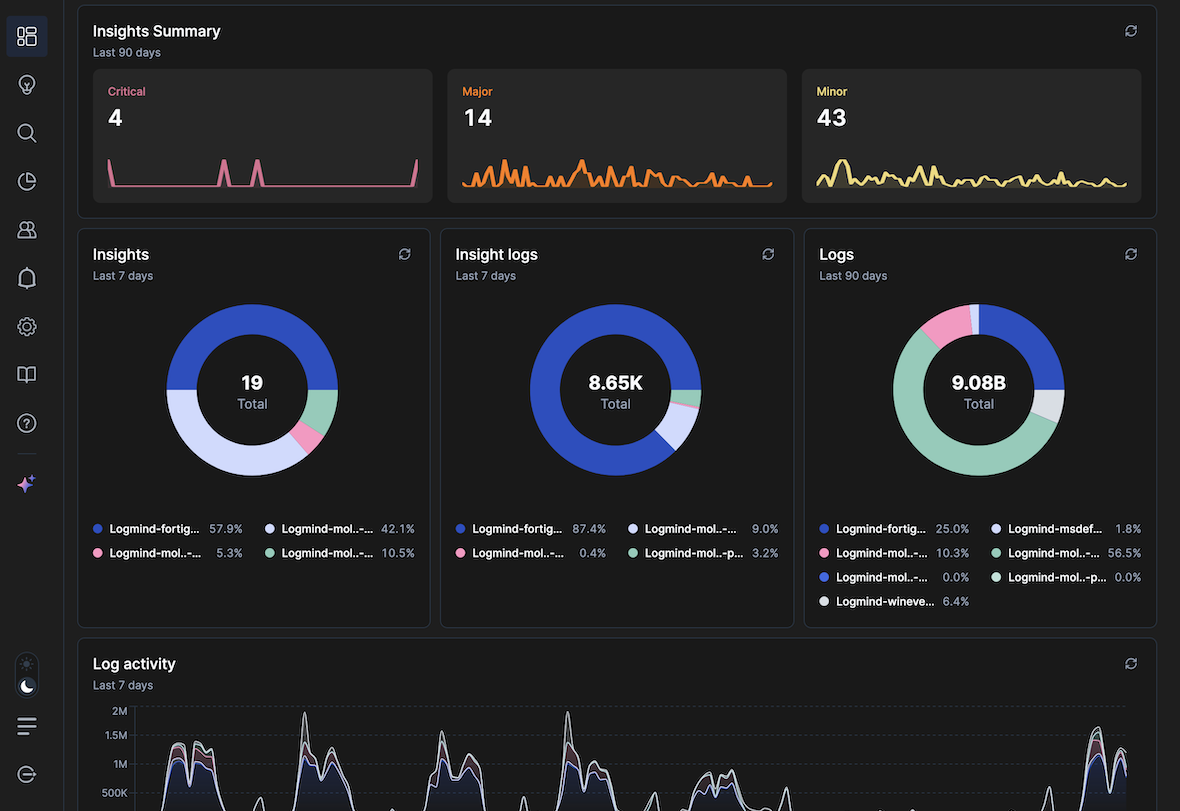The height and width of the screenshot is (811, 1180).
Task: Toggle Insight logs legend entry with 0.4%
Action: (x=531, y=553)
